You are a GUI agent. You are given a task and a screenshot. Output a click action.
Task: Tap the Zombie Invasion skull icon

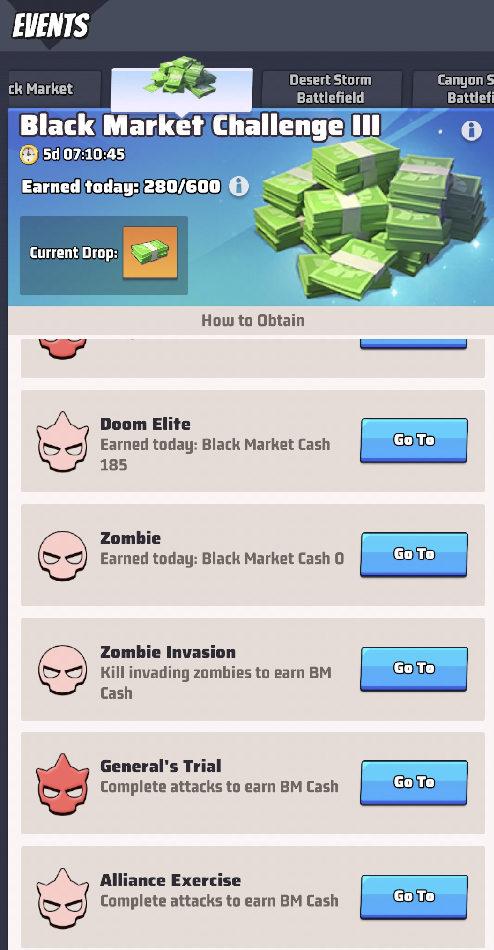pos(63,669)
